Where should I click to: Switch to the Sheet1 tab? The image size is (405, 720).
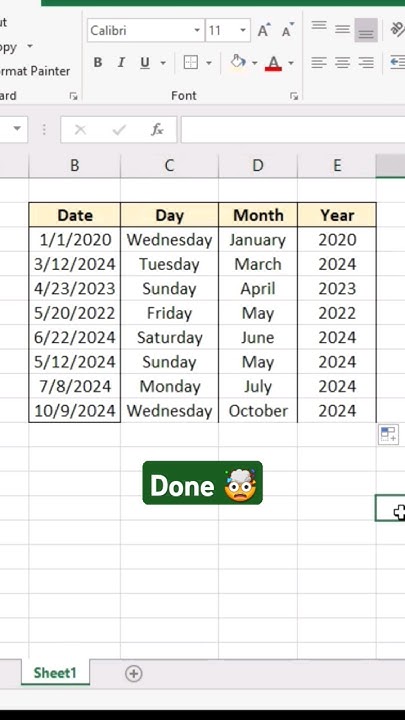click(x=55, y=673)
